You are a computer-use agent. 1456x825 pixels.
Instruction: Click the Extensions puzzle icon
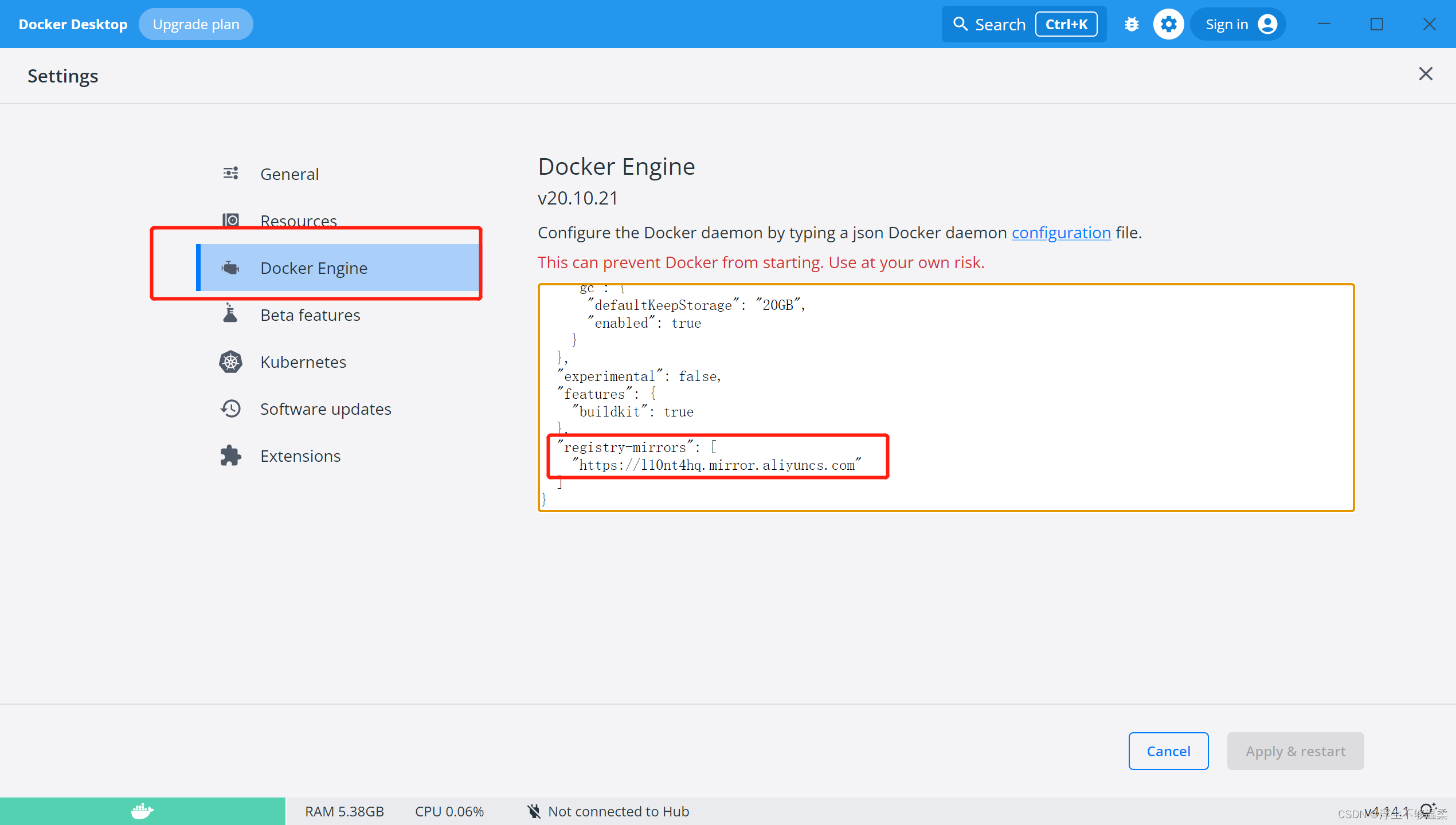point(230,455)
